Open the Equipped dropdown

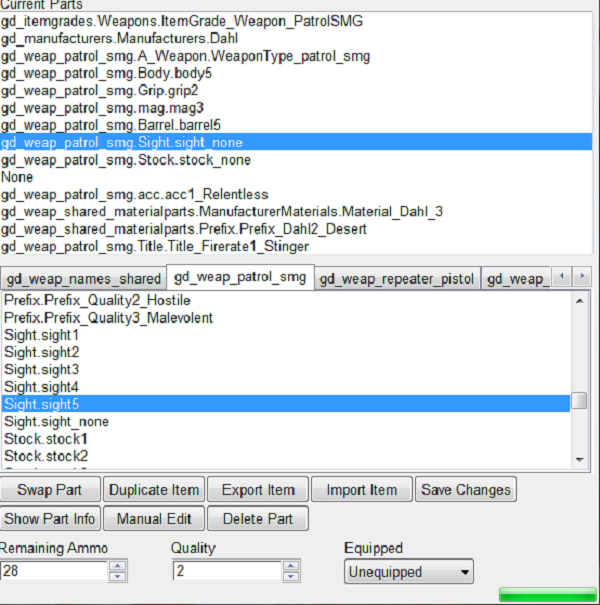408,572
